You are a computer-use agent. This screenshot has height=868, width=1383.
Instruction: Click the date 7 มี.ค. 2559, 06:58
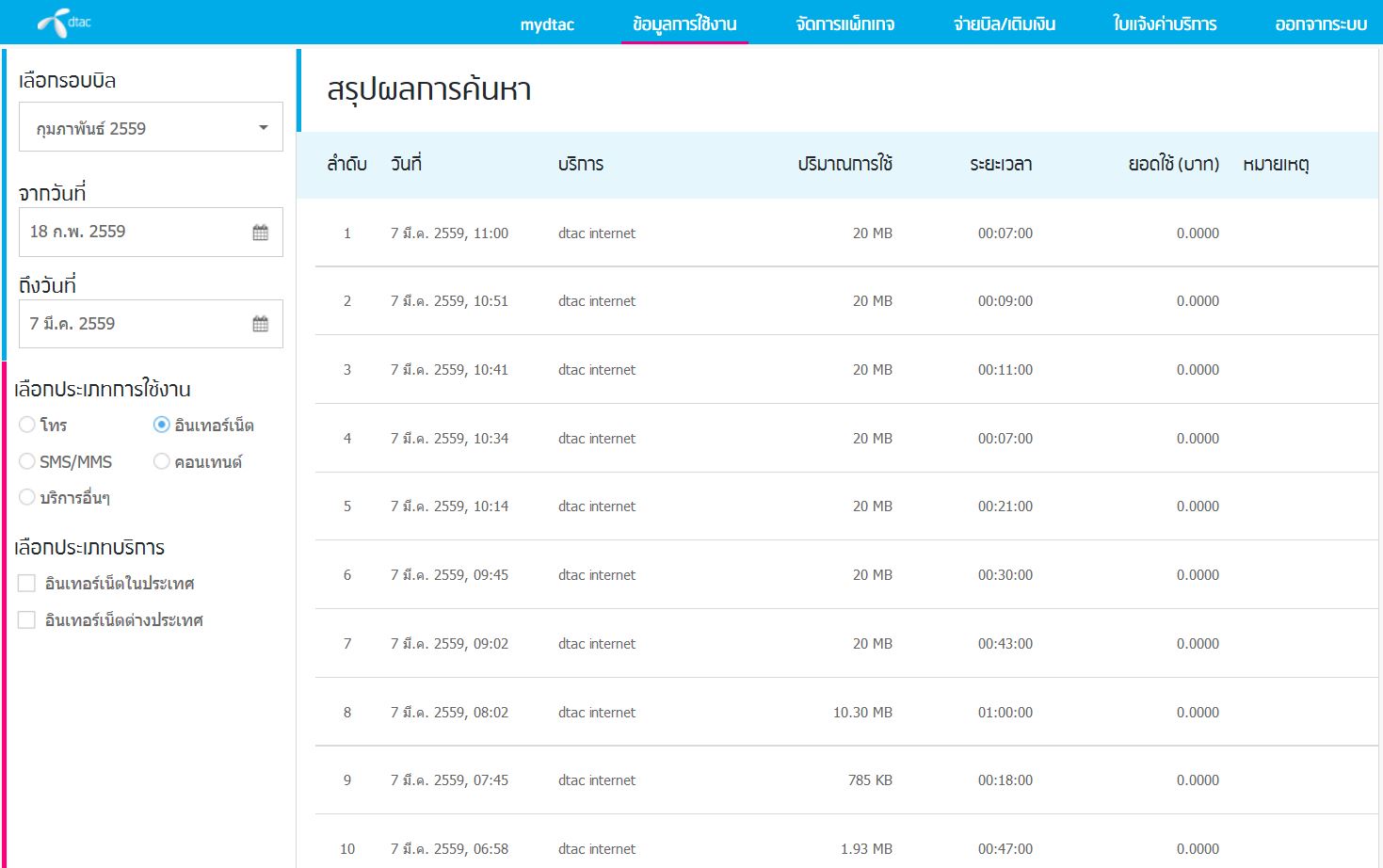pos(449,849)
